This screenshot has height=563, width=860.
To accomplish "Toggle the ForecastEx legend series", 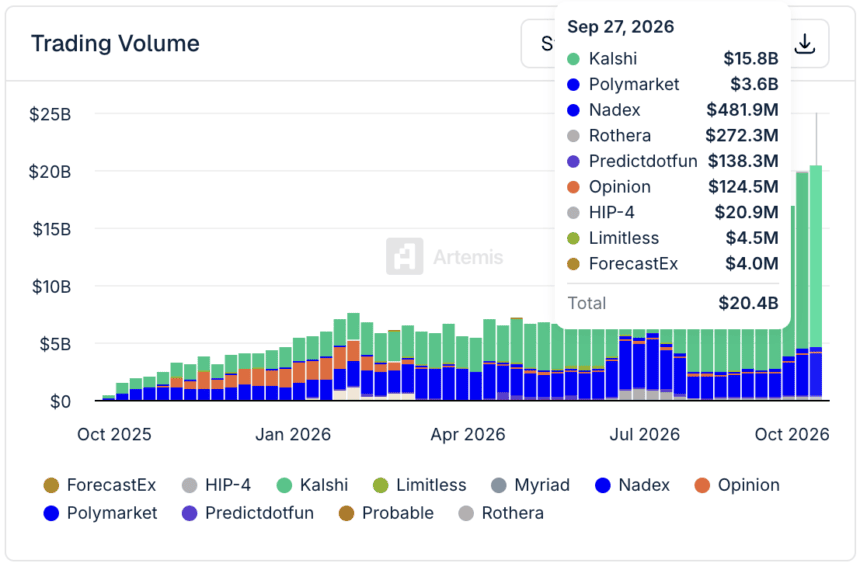I will tap(100, 485).
